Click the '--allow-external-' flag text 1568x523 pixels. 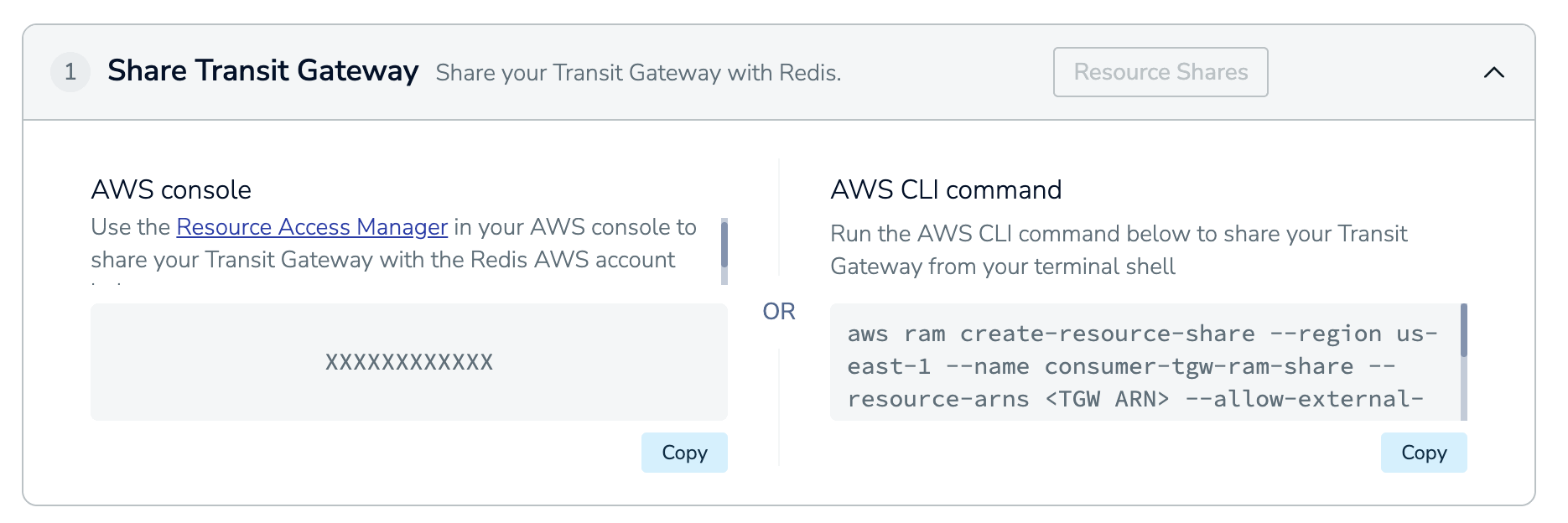point(1317,399)
